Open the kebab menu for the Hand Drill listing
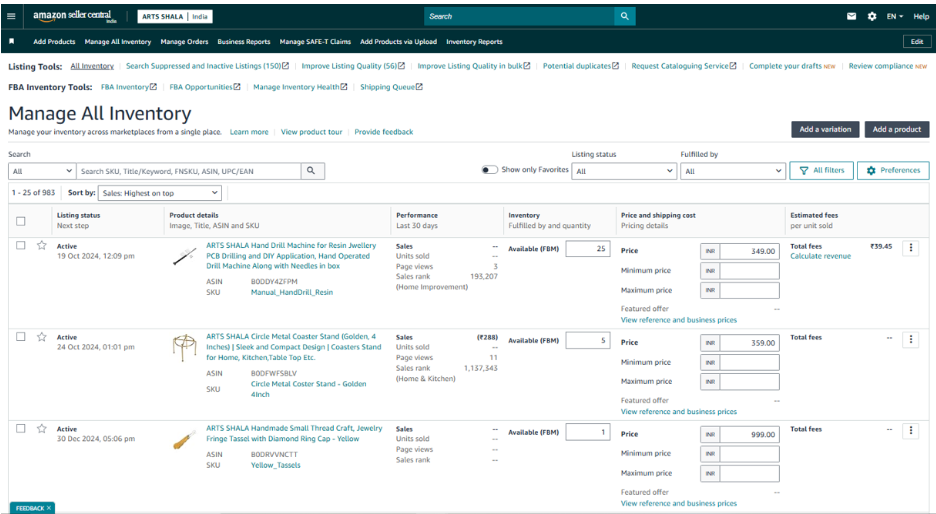The height and width of the screenshot is (514, 936). [910, 248]
